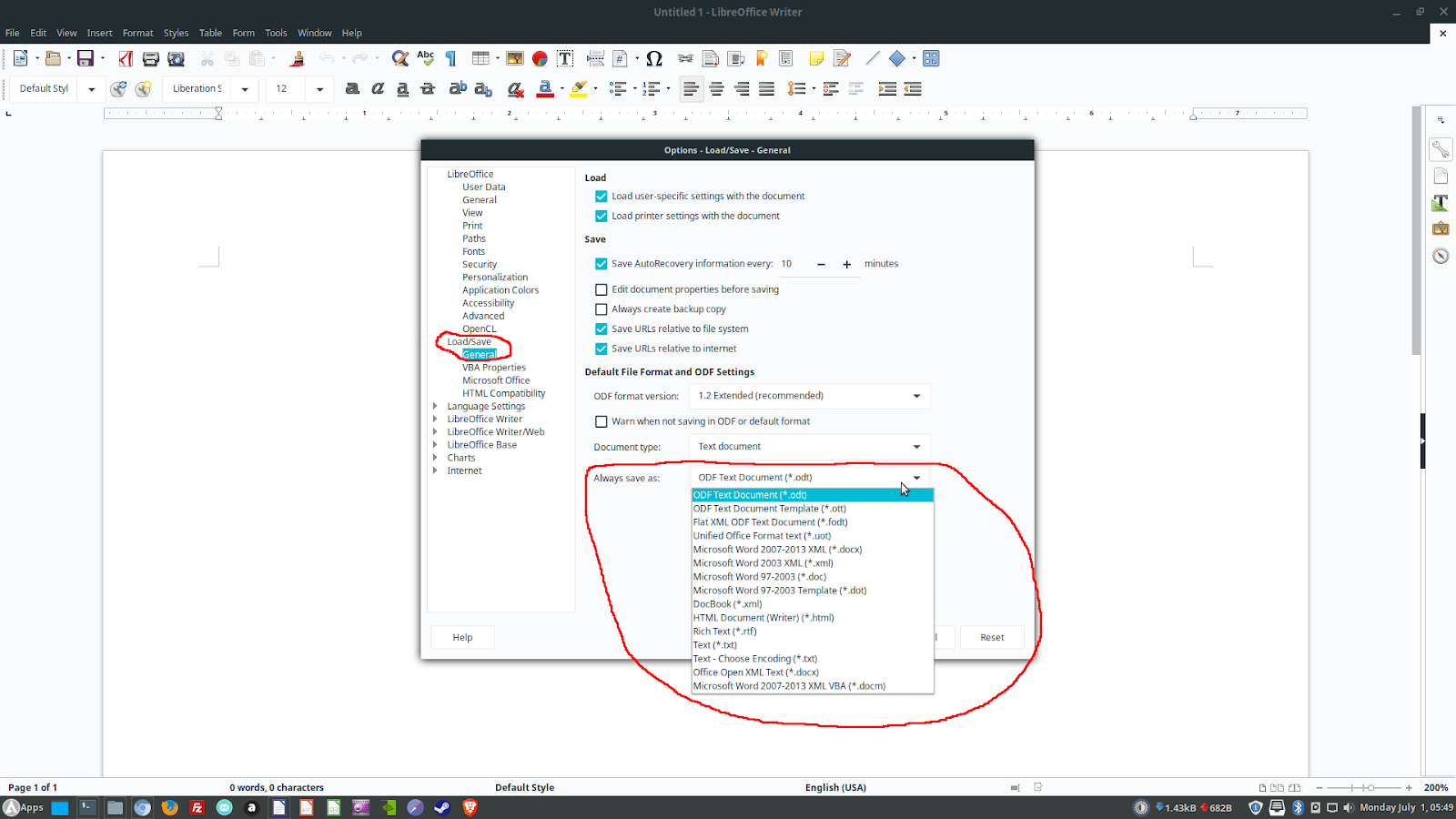Toggle formatting marks display
This screenshot has height=819, width=1456.
tap(450, 57)
